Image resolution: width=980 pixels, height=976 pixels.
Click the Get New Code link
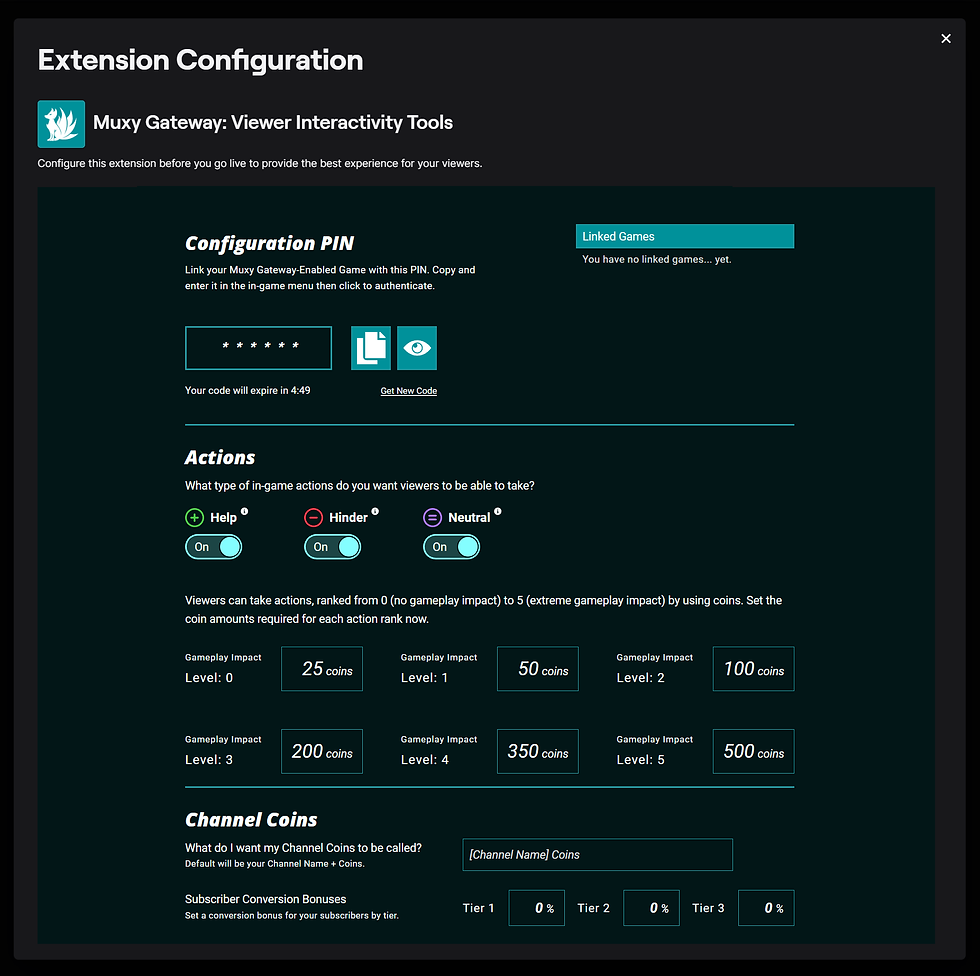(409, 391)
